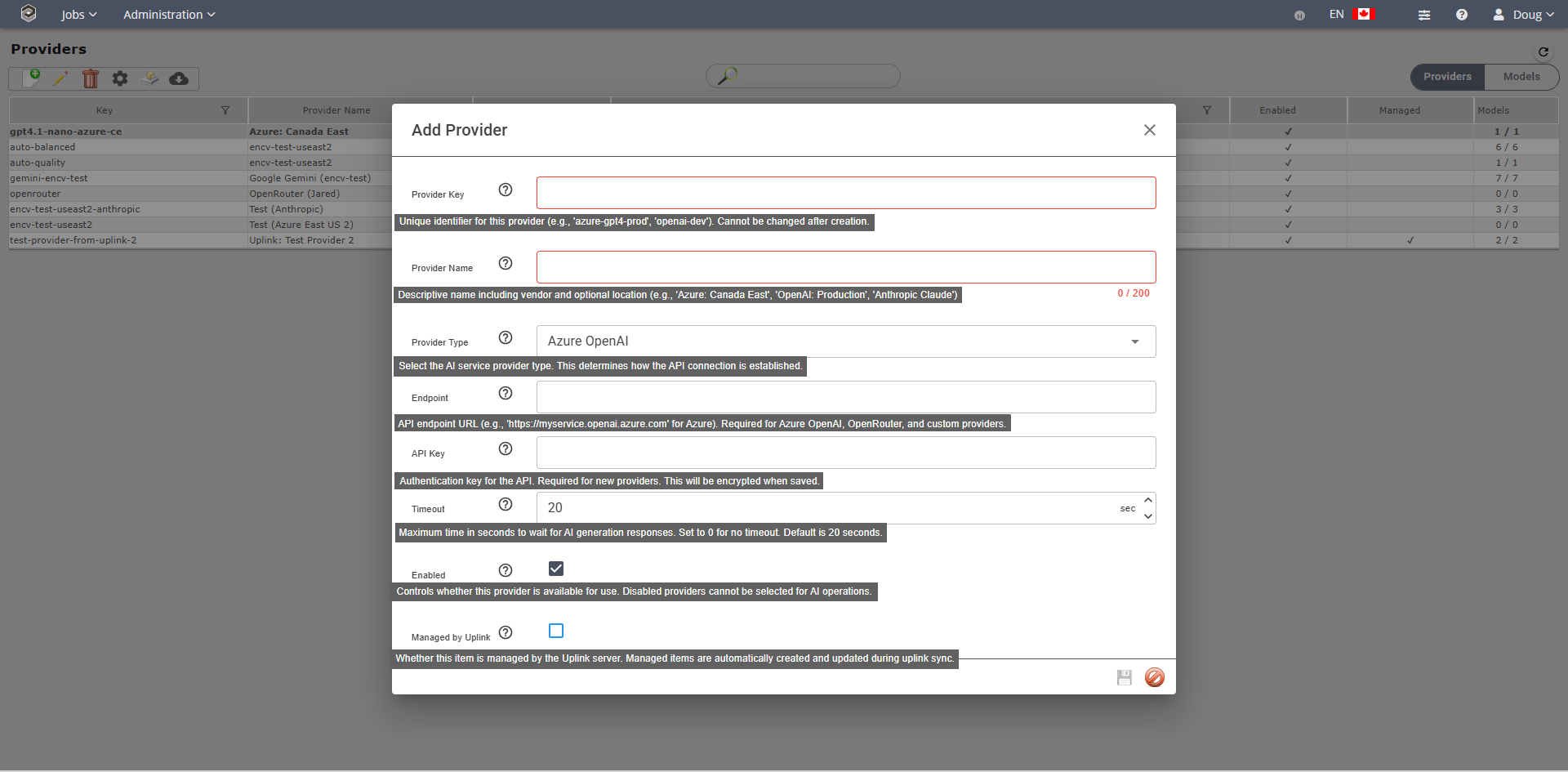Click the floppy disk save icon

click(1125, 677)
